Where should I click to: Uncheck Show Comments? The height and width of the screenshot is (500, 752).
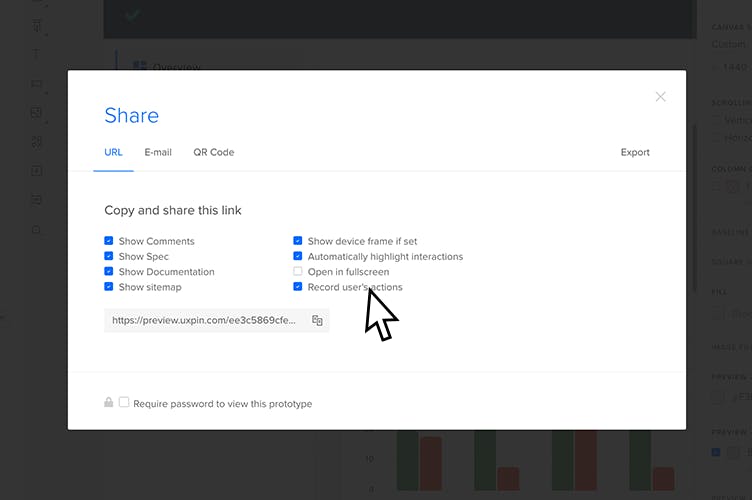(x=109, y=241)
